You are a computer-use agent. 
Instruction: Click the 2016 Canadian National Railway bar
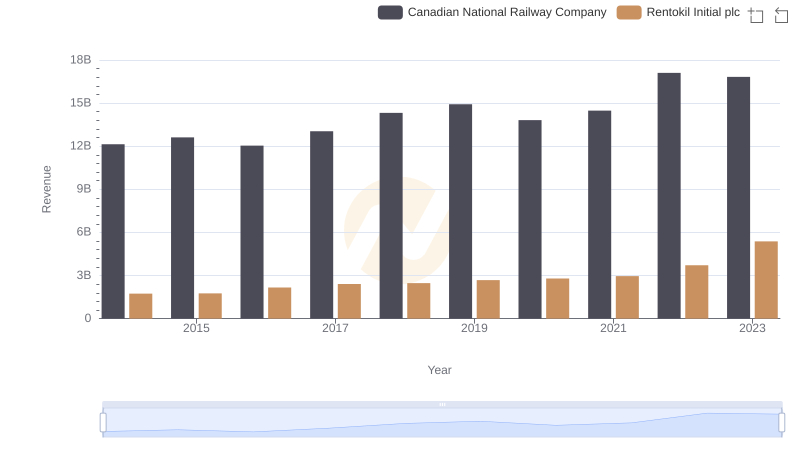pos(252,232)
